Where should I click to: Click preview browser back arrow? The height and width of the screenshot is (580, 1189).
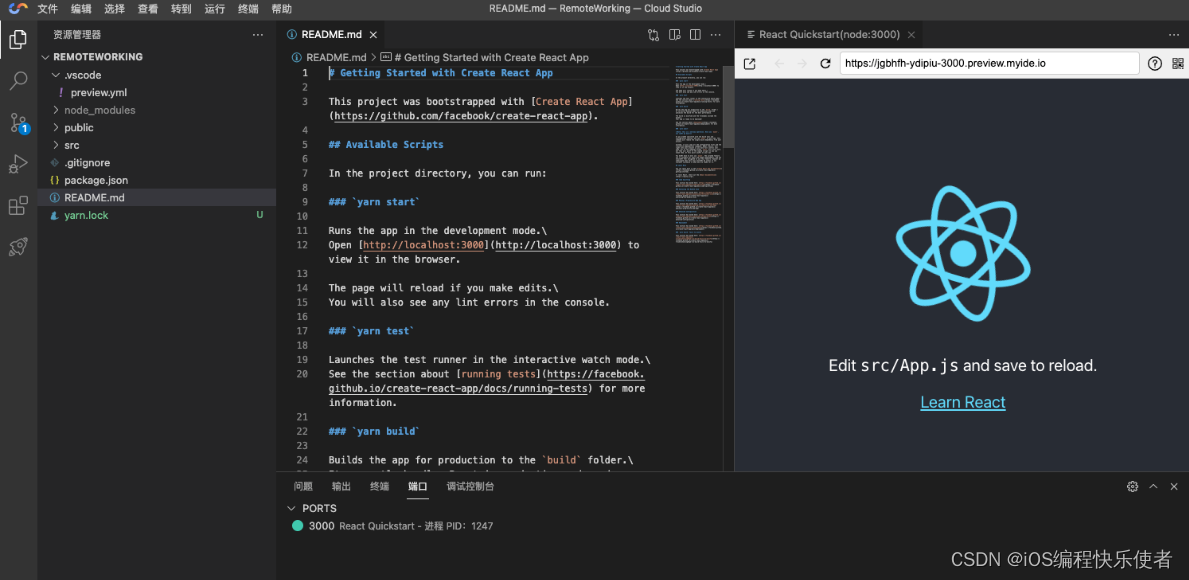[x=779, y=64]
